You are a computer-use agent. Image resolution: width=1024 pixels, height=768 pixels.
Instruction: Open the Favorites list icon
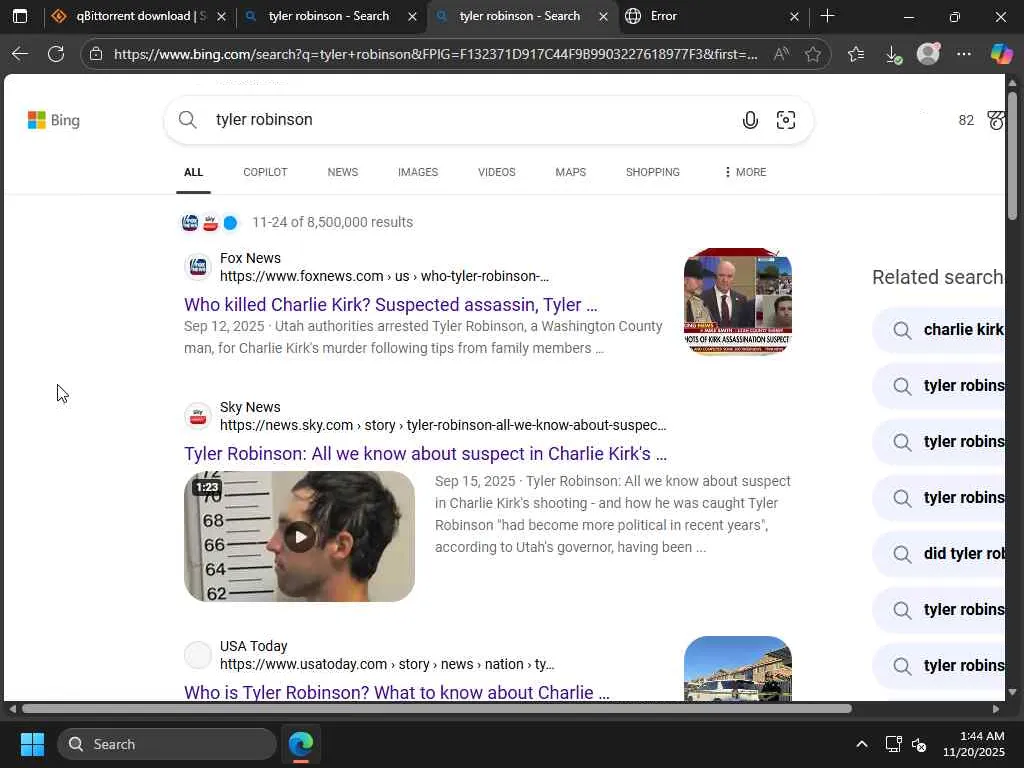pos(856,54)
